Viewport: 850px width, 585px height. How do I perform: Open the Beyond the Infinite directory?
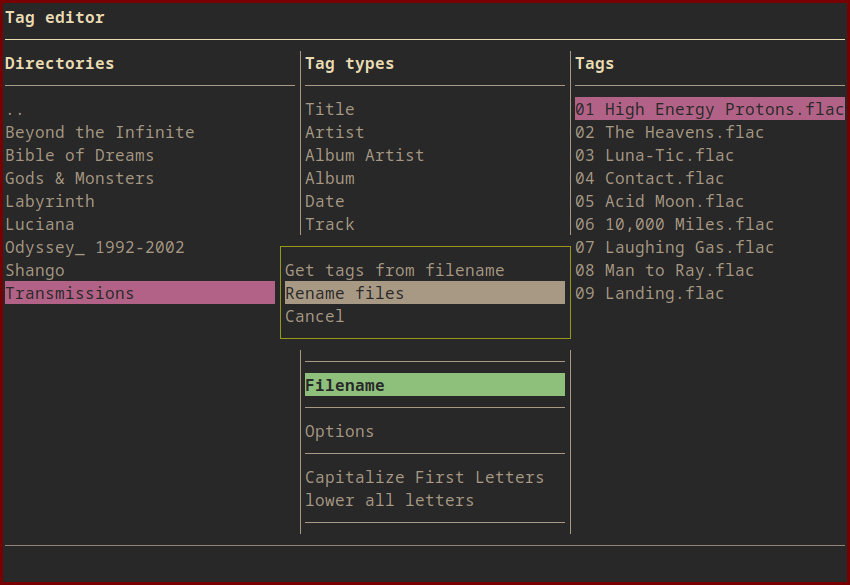coord(100,132)
